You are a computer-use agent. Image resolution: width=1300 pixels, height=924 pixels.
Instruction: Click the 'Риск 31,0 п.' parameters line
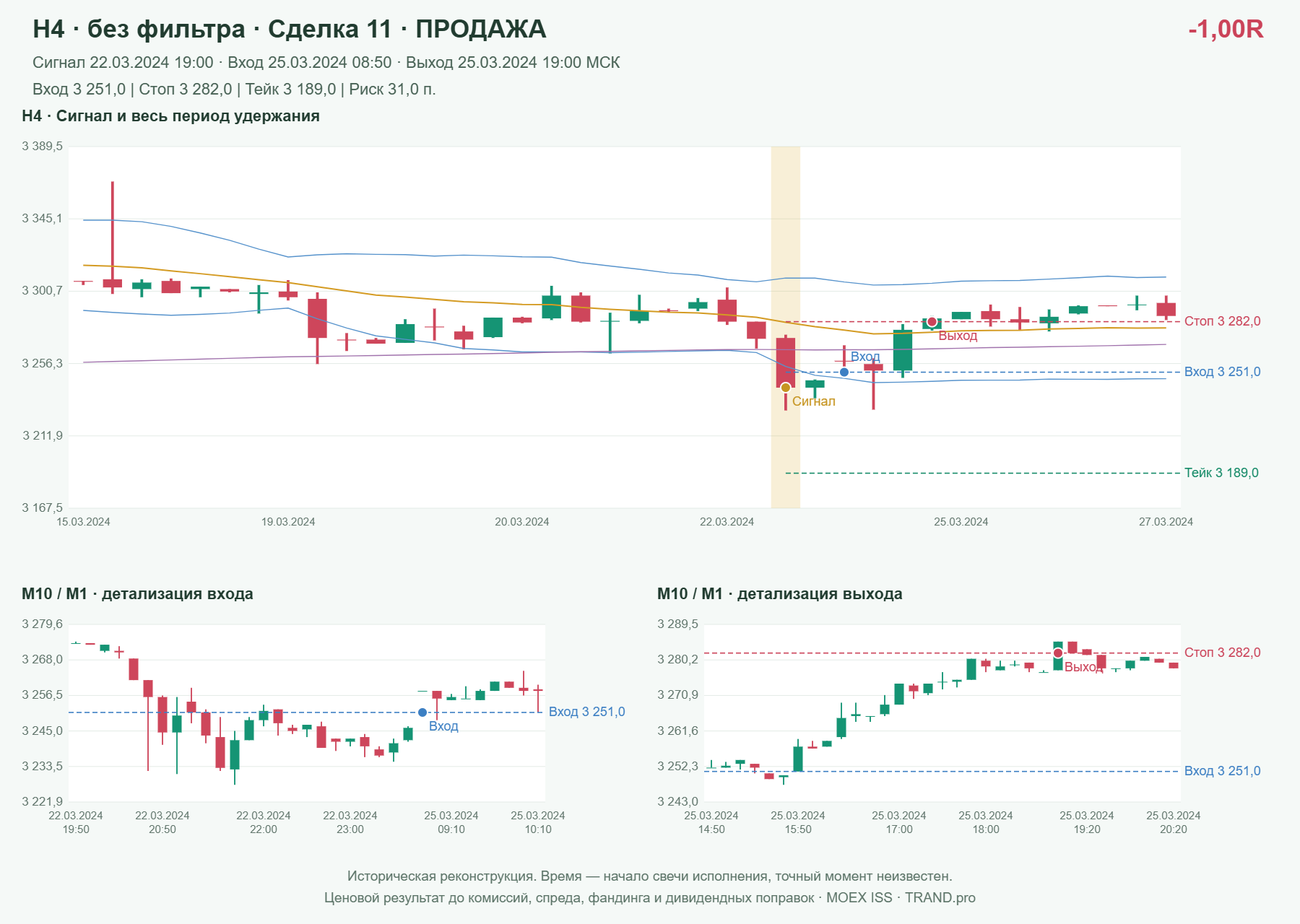[234, 90]
